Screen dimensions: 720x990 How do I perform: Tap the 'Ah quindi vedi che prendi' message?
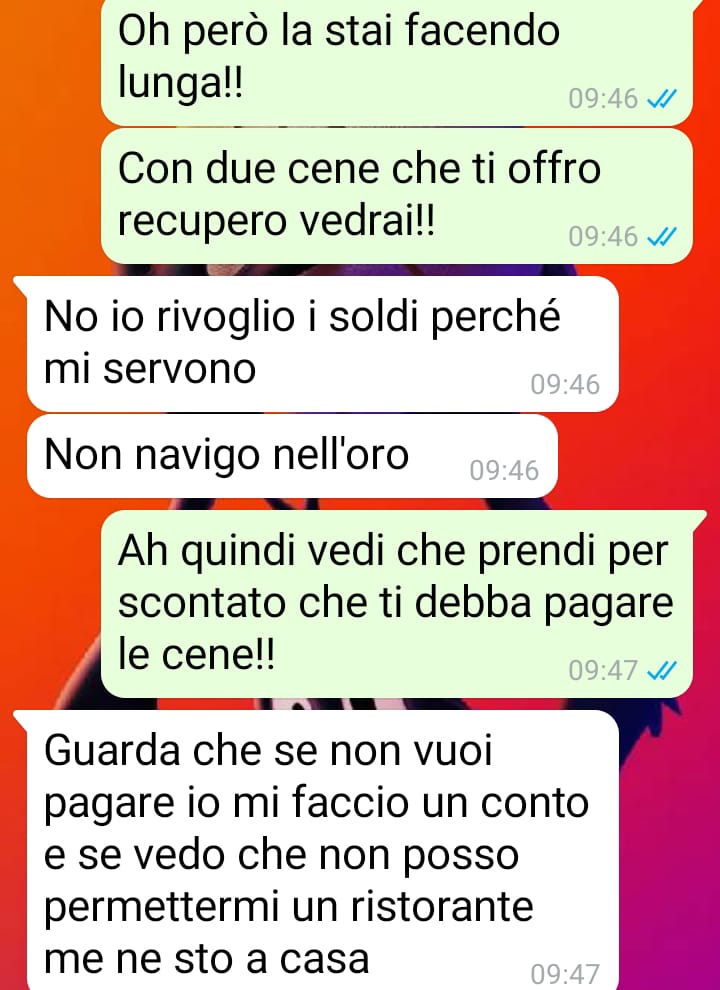[397, 604]
